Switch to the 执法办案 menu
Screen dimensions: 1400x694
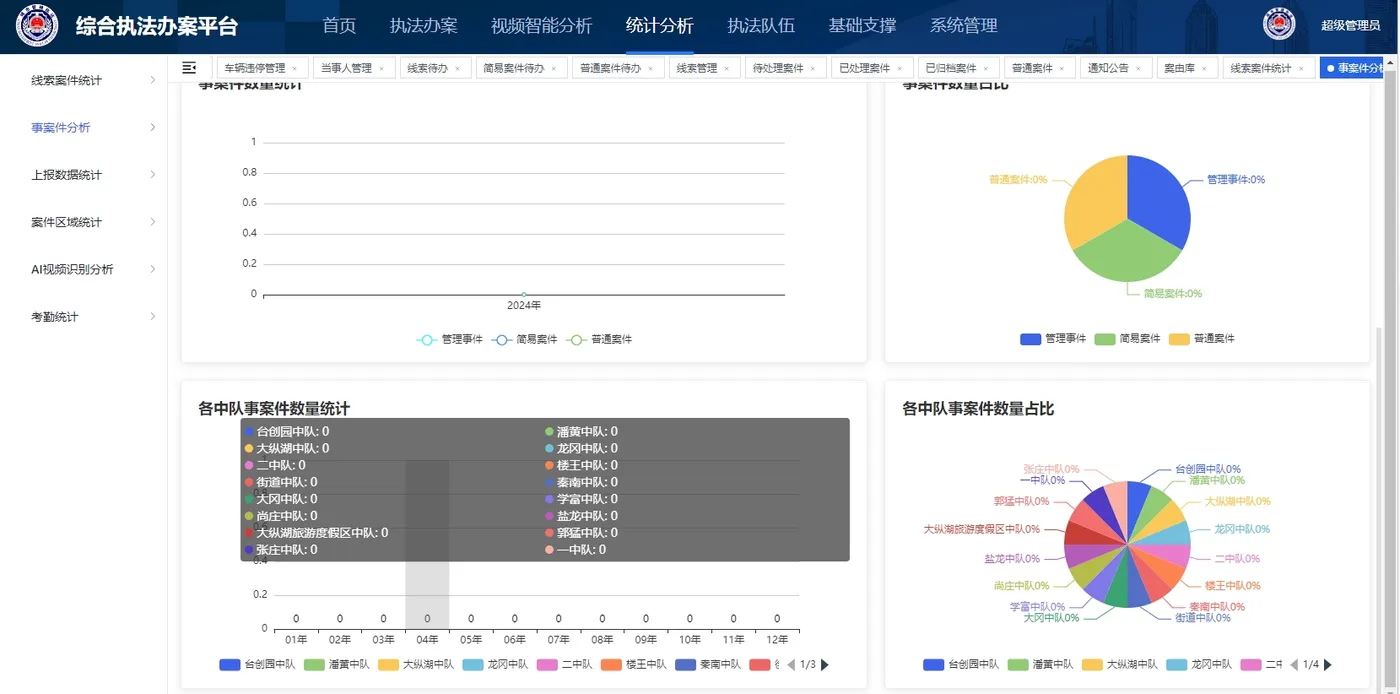coord(423,25)
